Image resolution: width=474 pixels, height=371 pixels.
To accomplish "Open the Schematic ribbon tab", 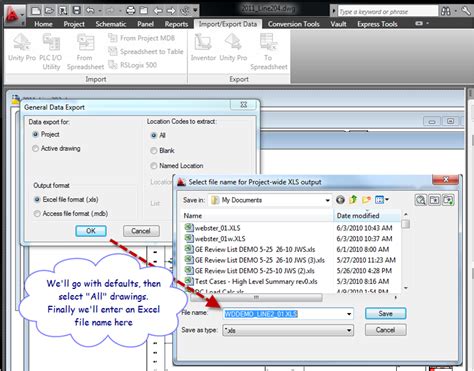I will [111, 24].
